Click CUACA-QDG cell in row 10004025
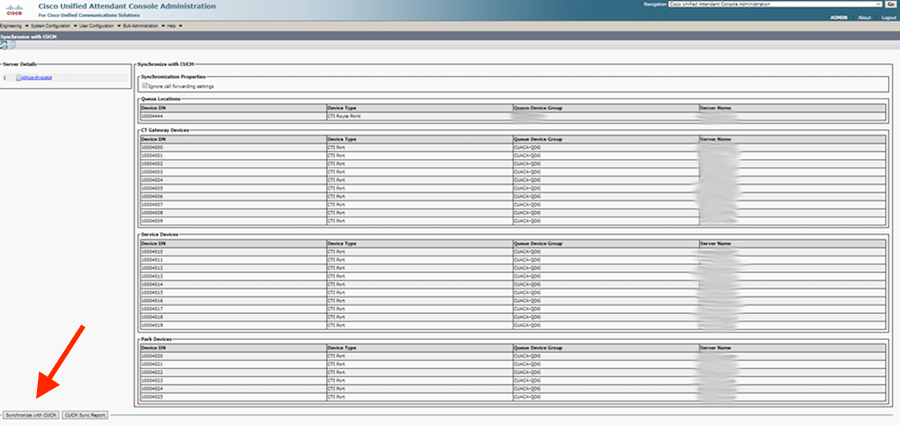This screenshot has height=425, width=900. point(606,397)
